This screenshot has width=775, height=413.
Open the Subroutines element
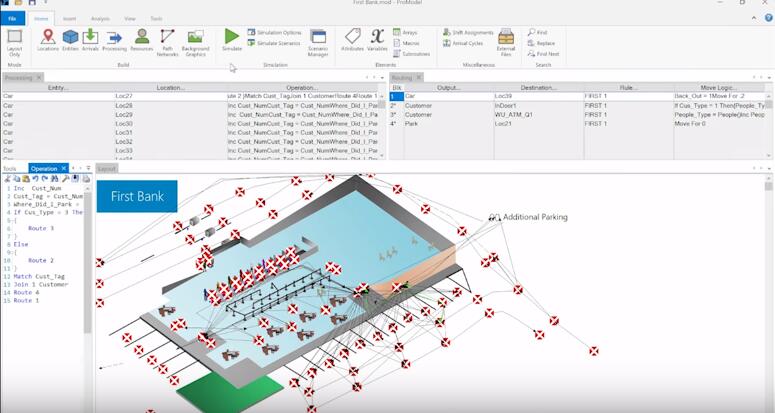pyautogui.click(x=412, y=54)
